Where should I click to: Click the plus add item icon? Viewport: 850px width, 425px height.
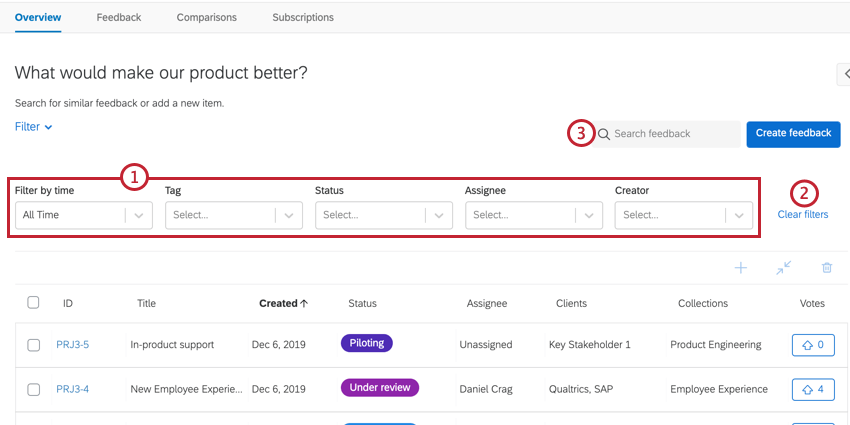click(741, 268)
